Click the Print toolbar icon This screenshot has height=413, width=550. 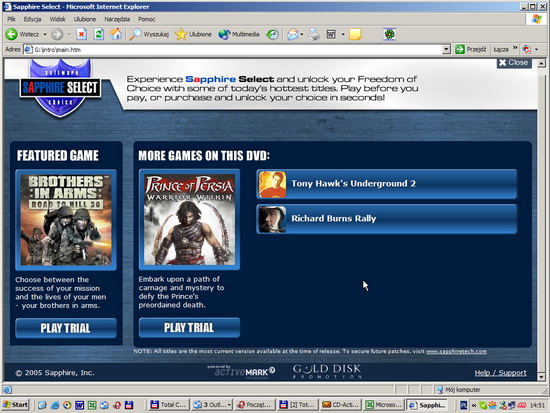coord(314,34)
